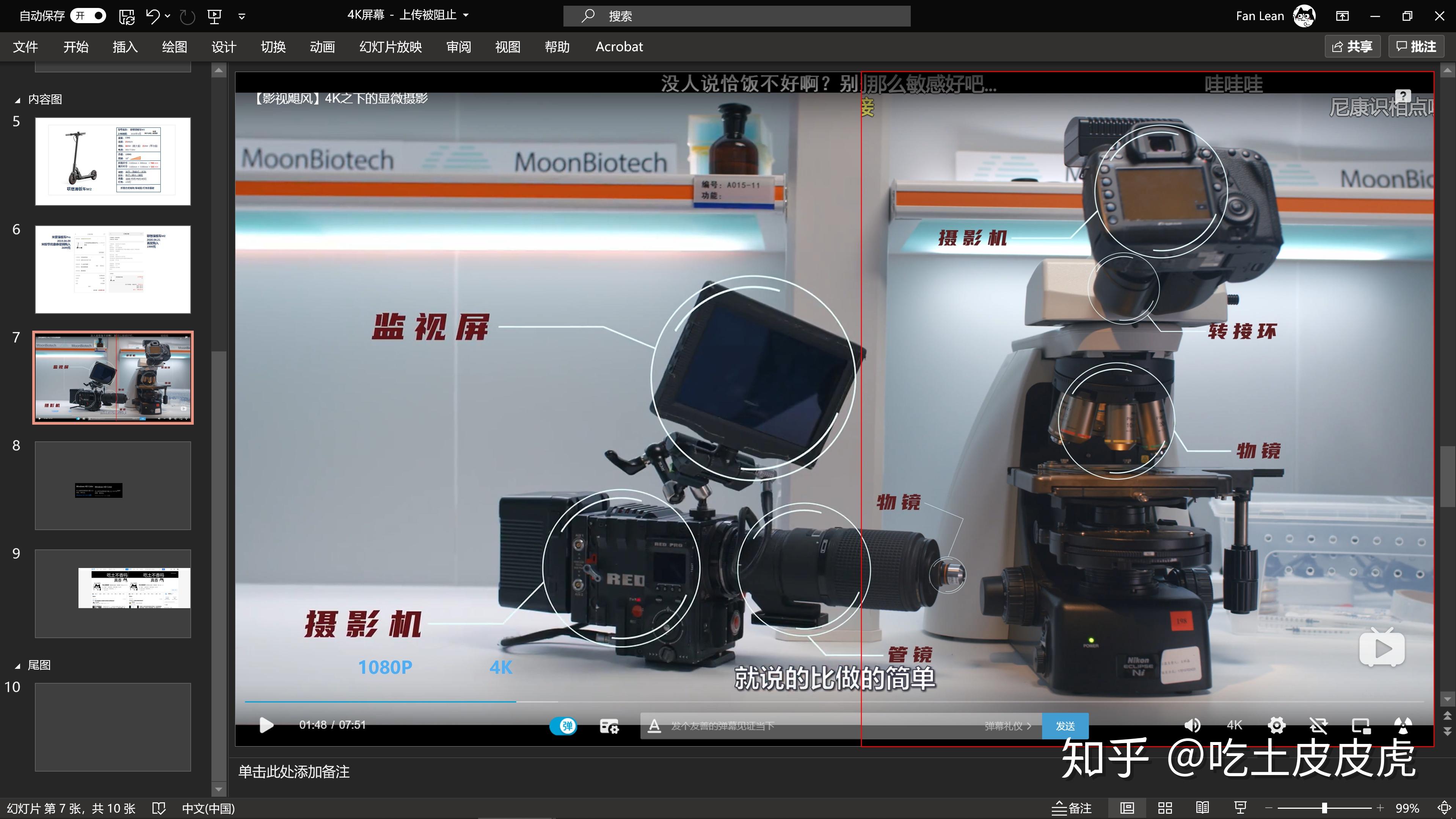The width and height of the screenshot is (1456, 819).
Task: Toggle the 备注 notes button
Action: click(1072, 809)
